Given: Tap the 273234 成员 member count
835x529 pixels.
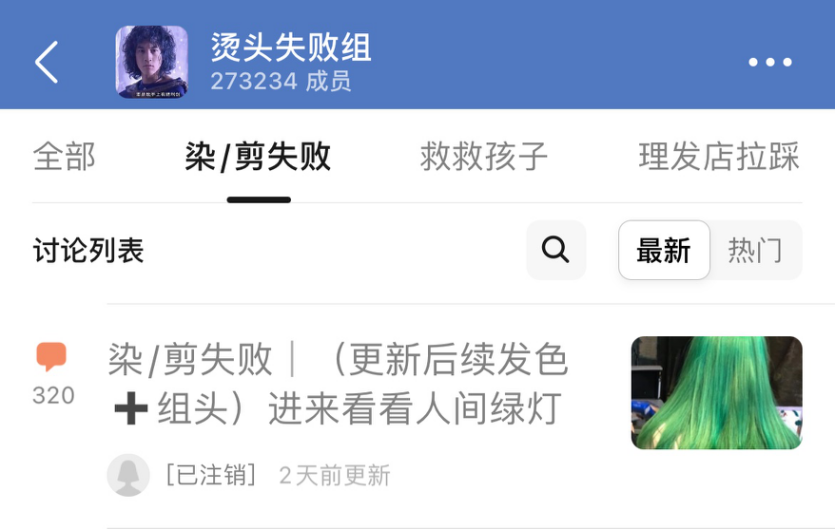Looking at the screenshot, I should (x=281, y=82).
